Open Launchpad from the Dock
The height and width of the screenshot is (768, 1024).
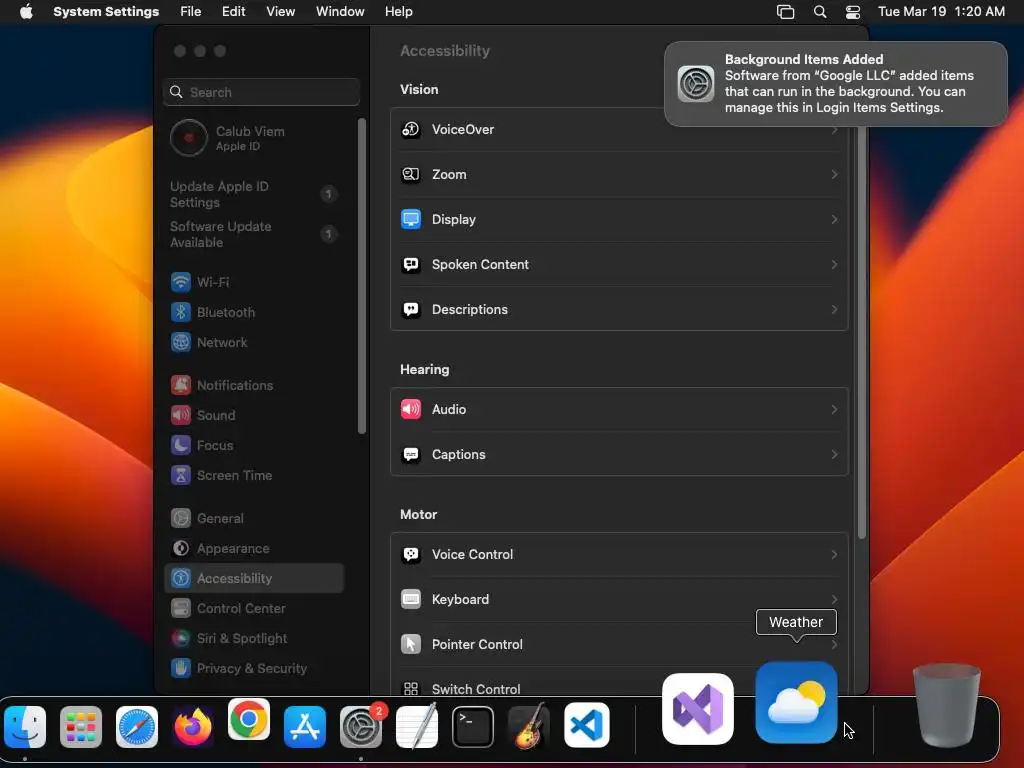pos(81,726)
